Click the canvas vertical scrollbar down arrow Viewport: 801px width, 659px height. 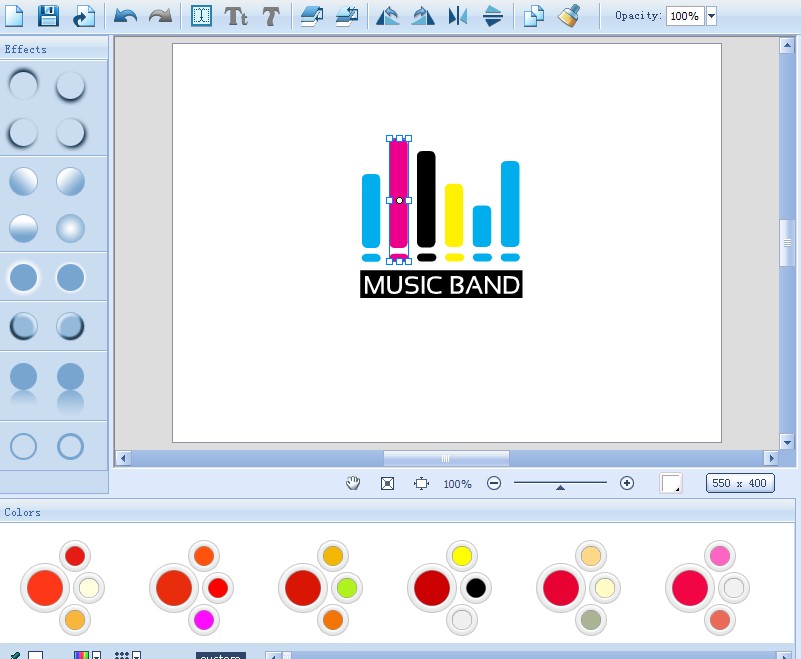point(787,442)
